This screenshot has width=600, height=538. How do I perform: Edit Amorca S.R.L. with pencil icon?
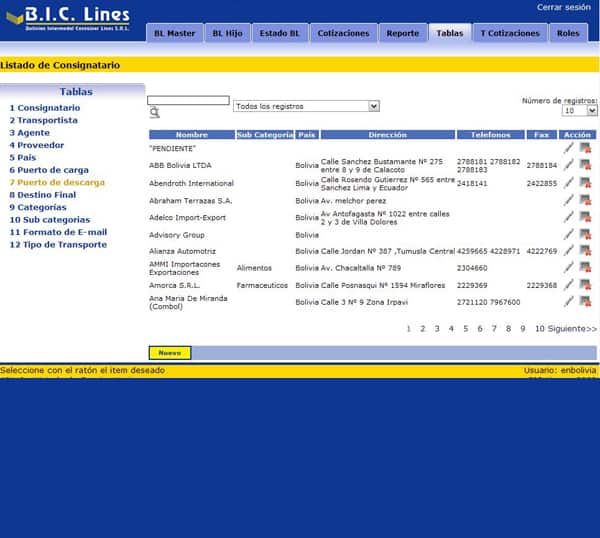pyautogui.click(x=569, y=285)
